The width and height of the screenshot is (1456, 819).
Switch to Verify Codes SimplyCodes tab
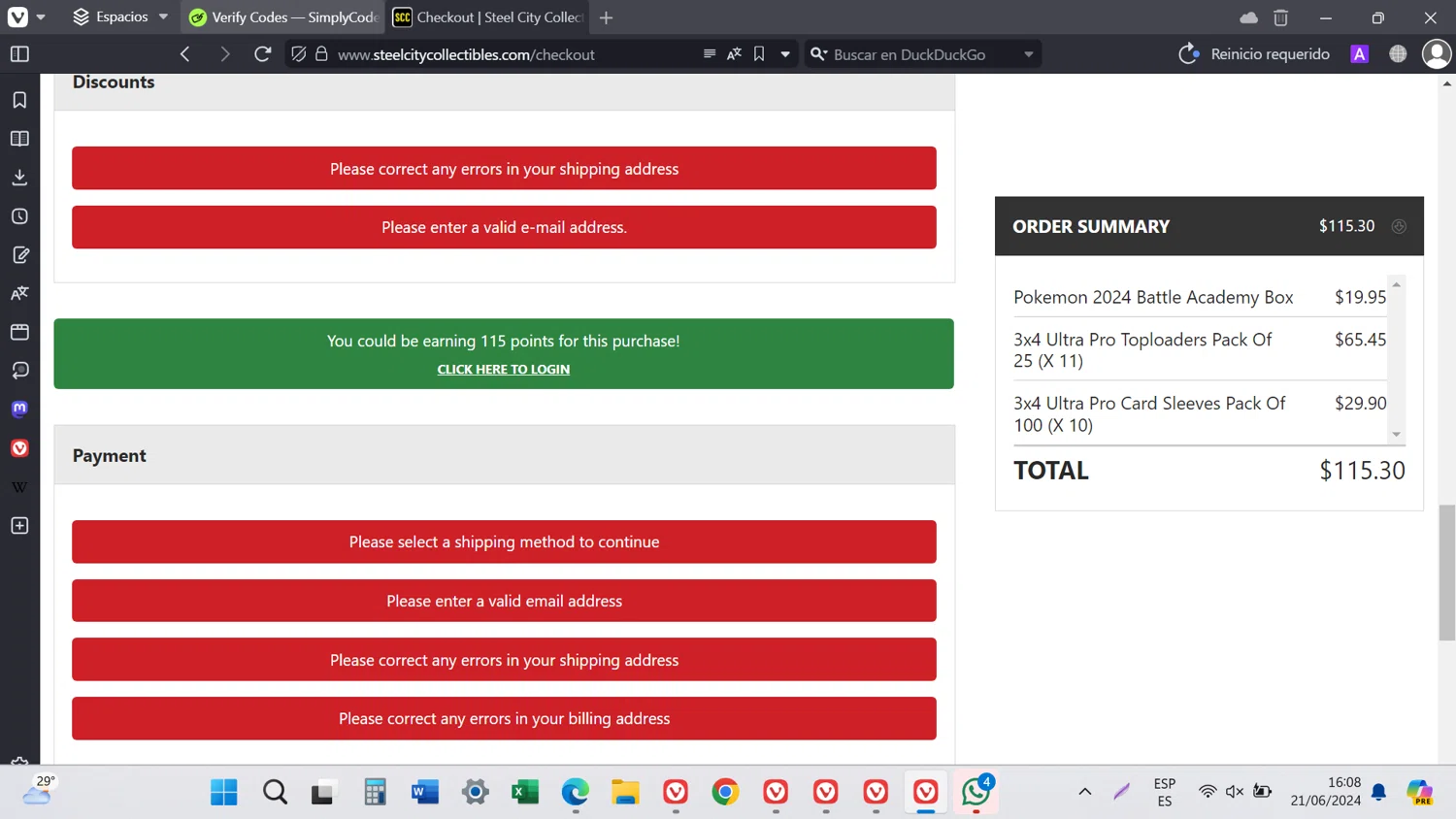click(x=284, y=17)
